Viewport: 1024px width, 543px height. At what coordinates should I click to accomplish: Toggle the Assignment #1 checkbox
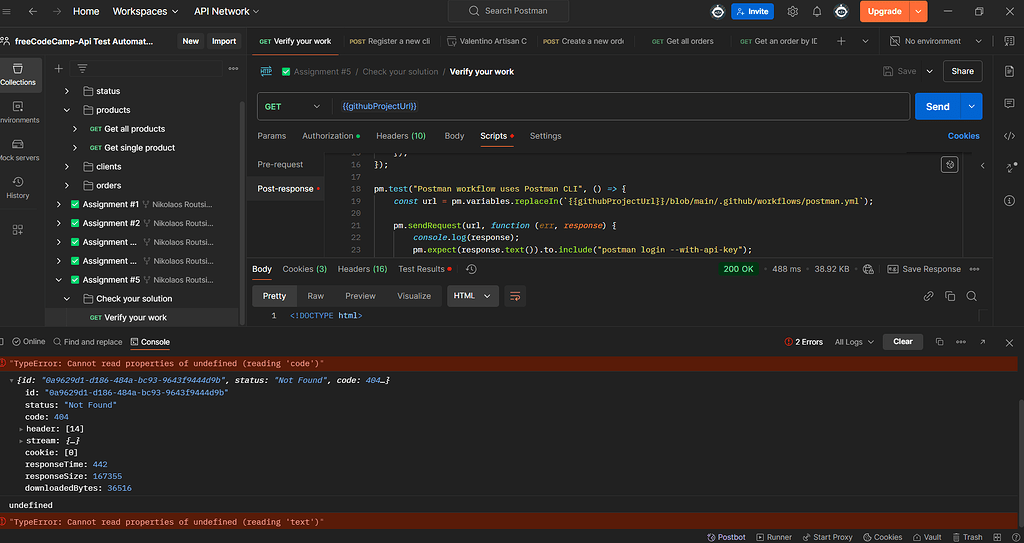(x=75, y=204)
